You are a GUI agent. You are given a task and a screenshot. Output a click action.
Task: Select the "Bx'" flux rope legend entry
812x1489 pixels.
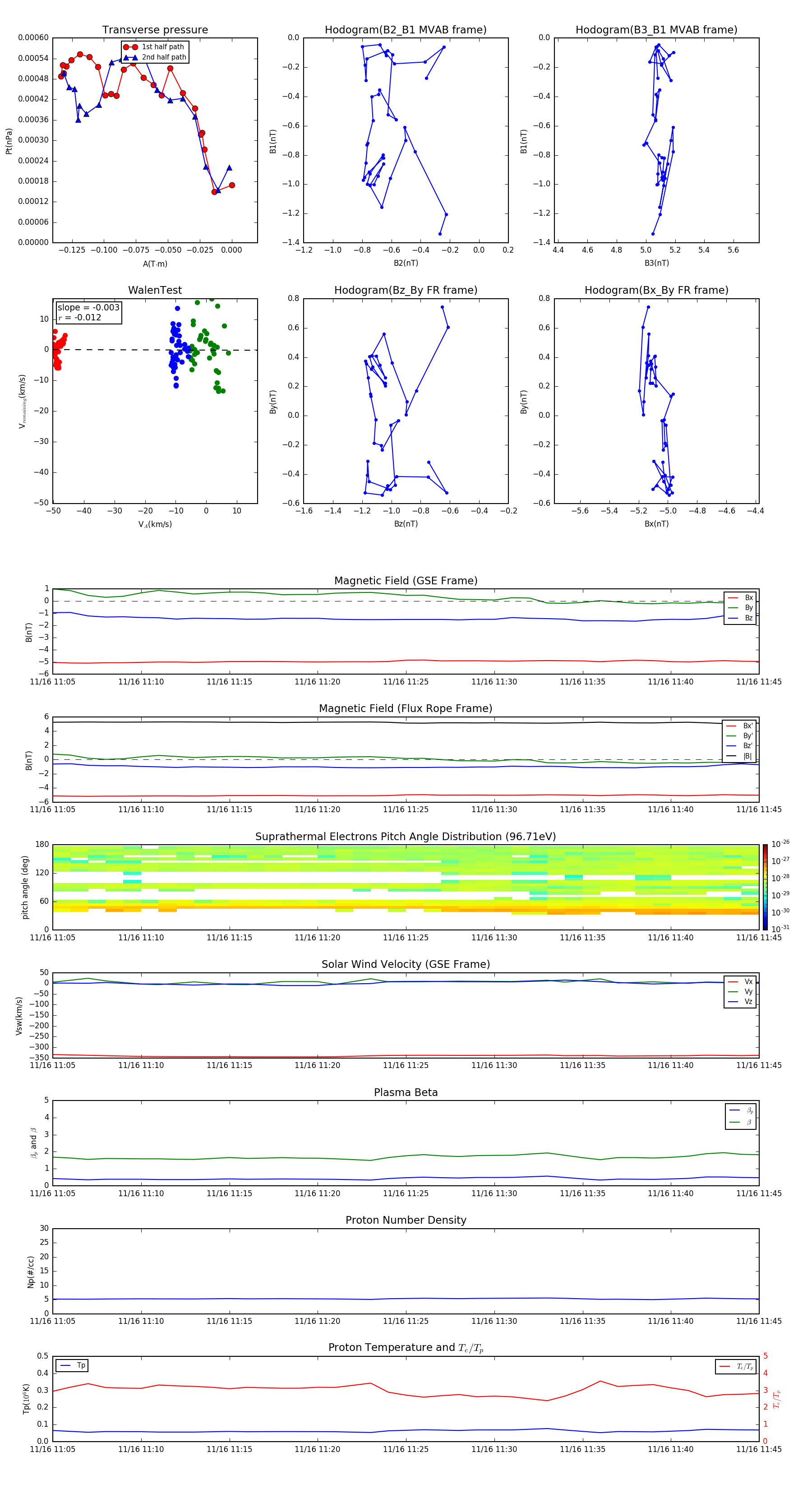click(x=740, y=726)
